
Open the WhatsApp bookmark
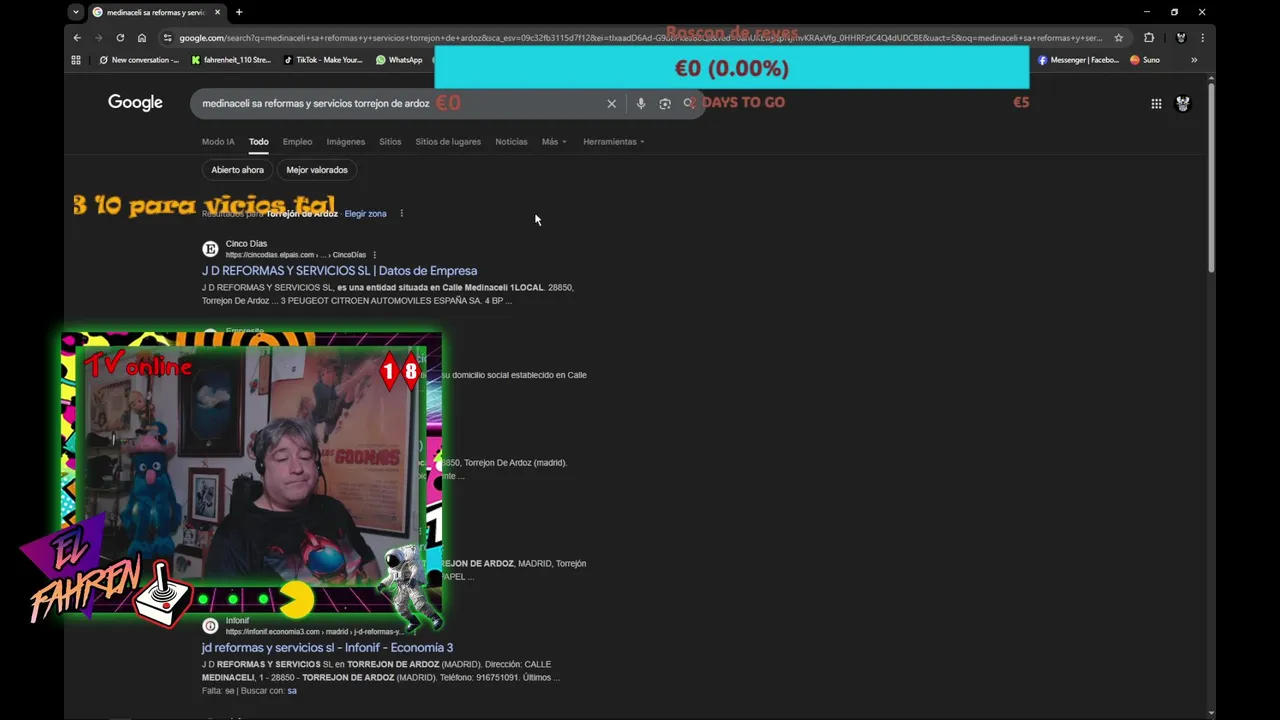[399, 60]
